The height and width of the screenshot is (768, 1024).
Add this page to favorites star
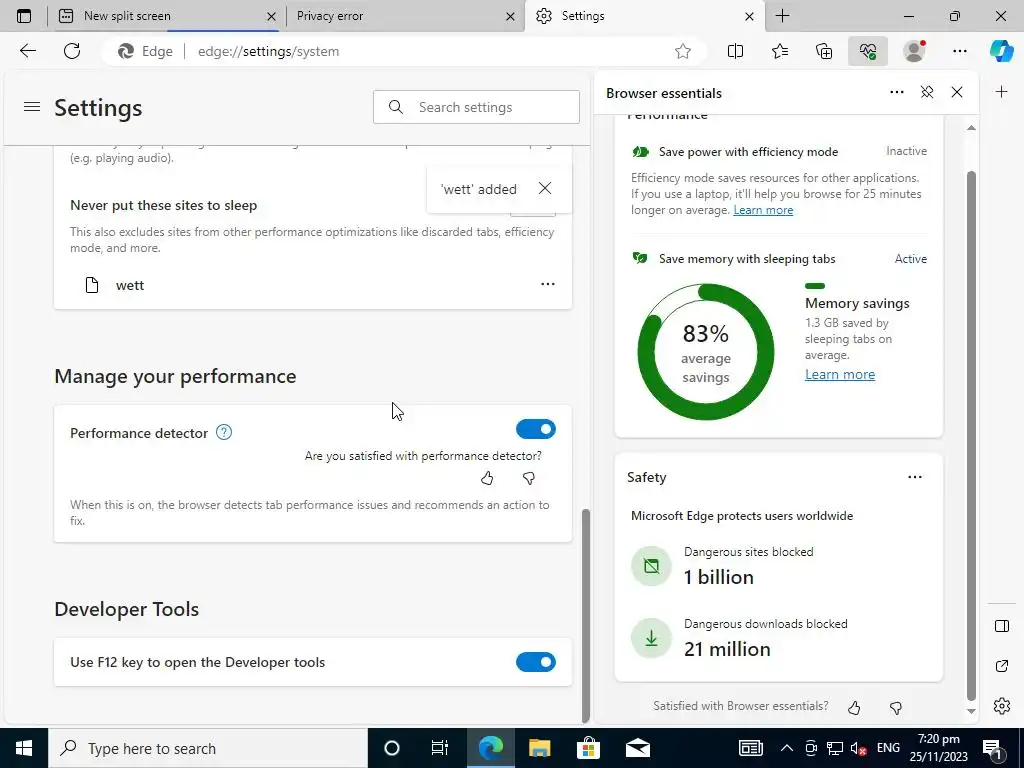[x=682, y=51]
